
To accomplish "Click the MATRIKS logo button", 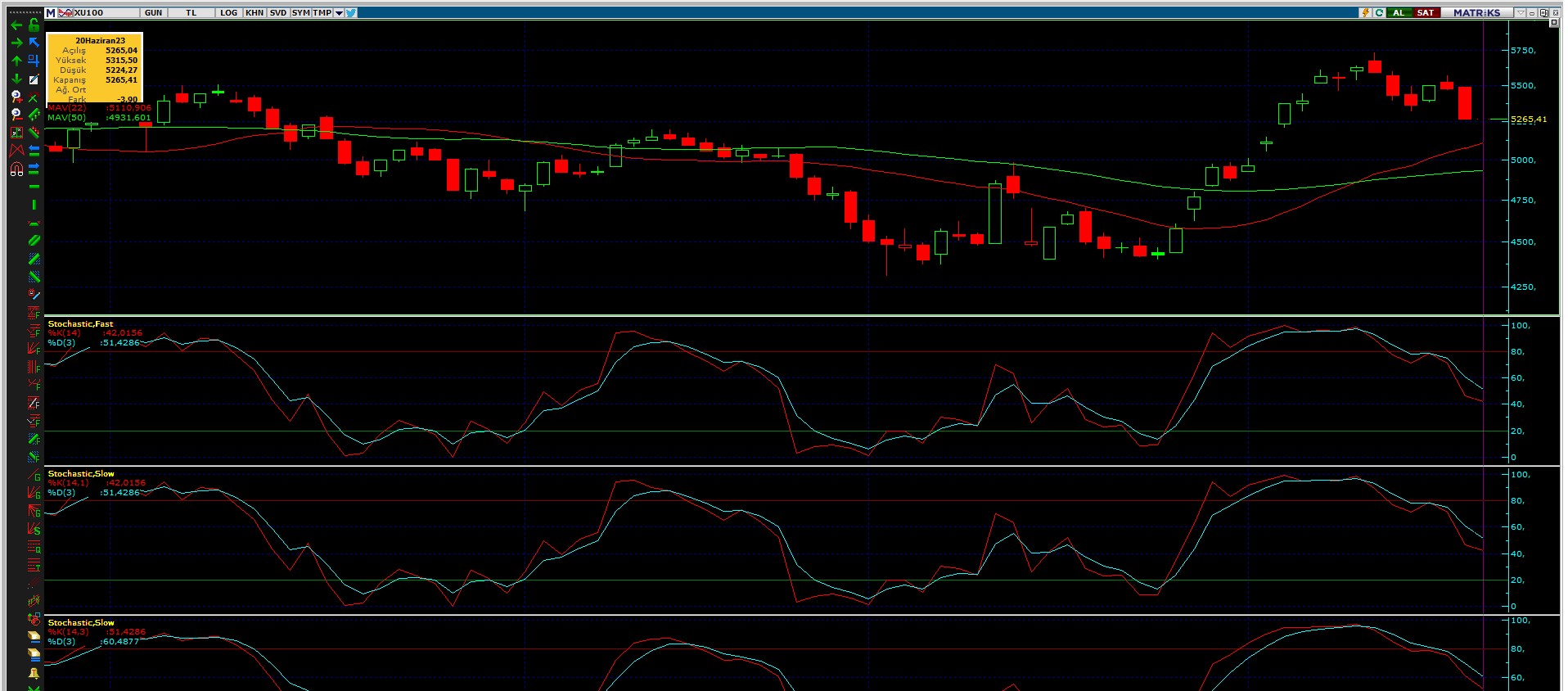I will (x=1477, y=13).
